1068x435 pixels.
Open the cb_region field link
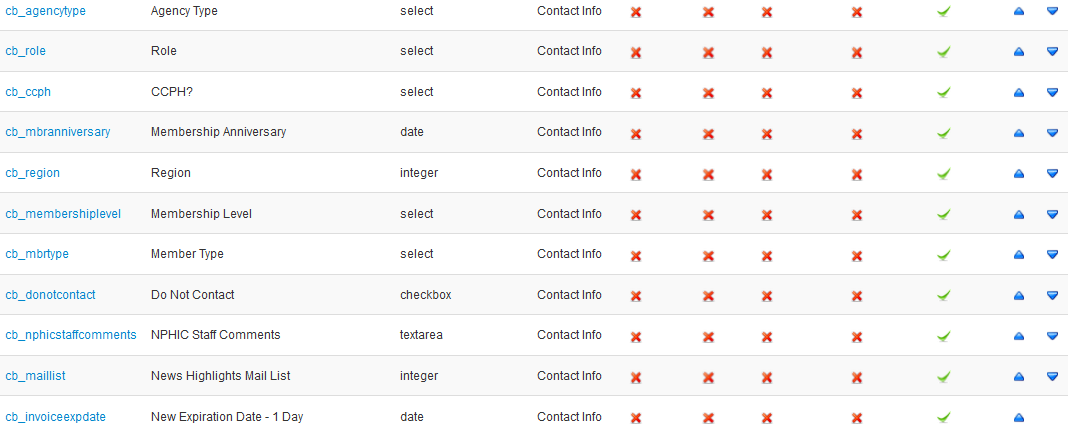coord(33,173)
